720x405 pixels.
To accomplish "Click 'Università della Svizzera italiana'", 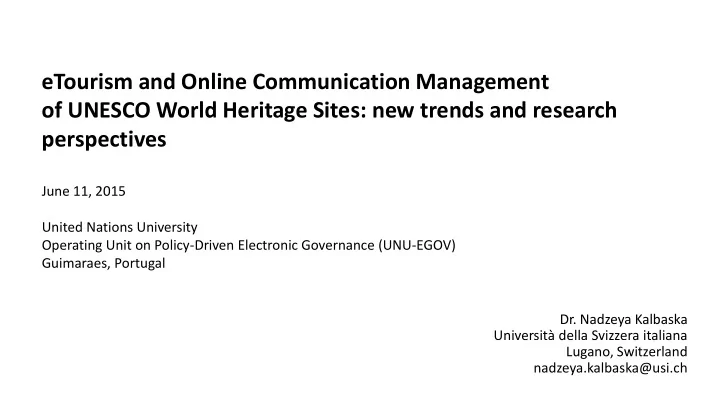I will point(591,335).
